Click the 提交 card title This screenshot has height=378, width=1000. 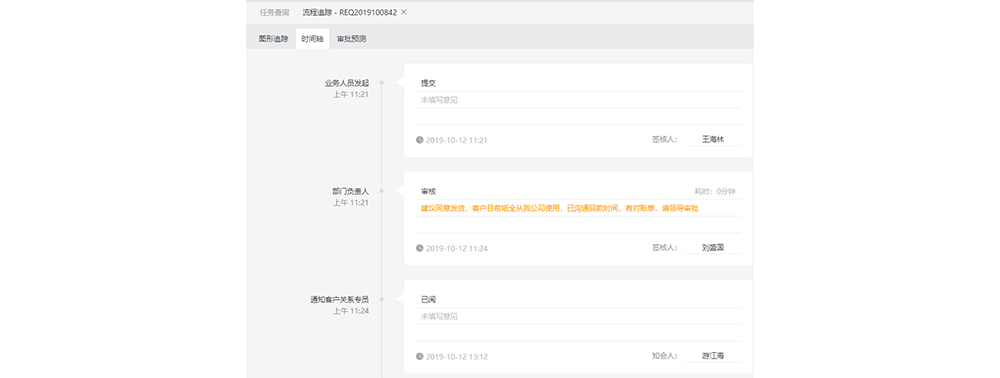tap(428, 83)
